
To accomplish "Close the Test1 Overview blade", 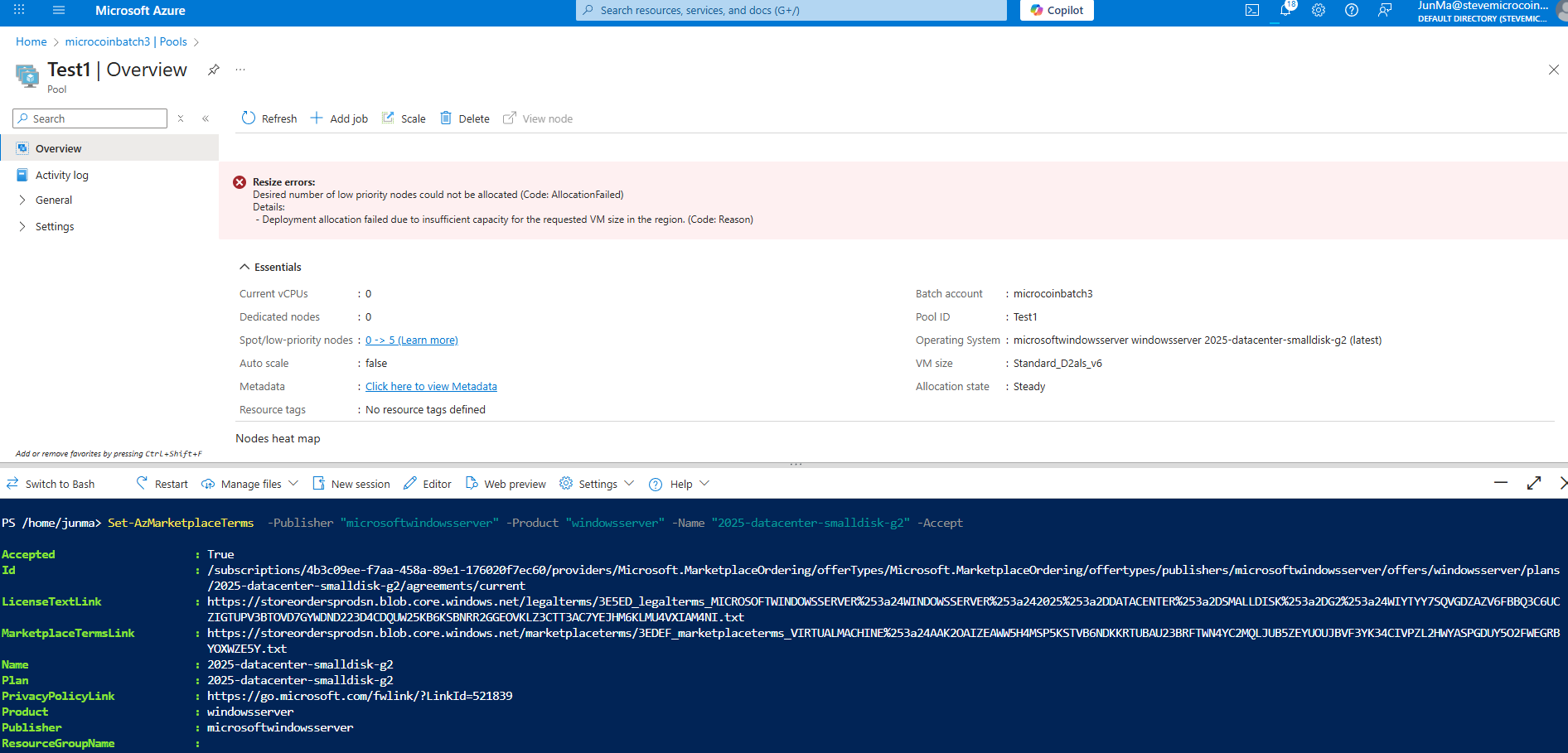I will coord(1554,70).
